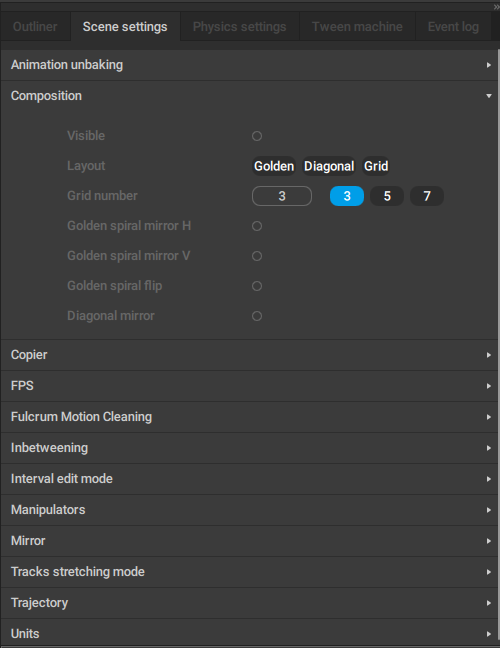Viewport: 500px width, 648px height.
Task: Select the Golden layout button
Action: 274,166
